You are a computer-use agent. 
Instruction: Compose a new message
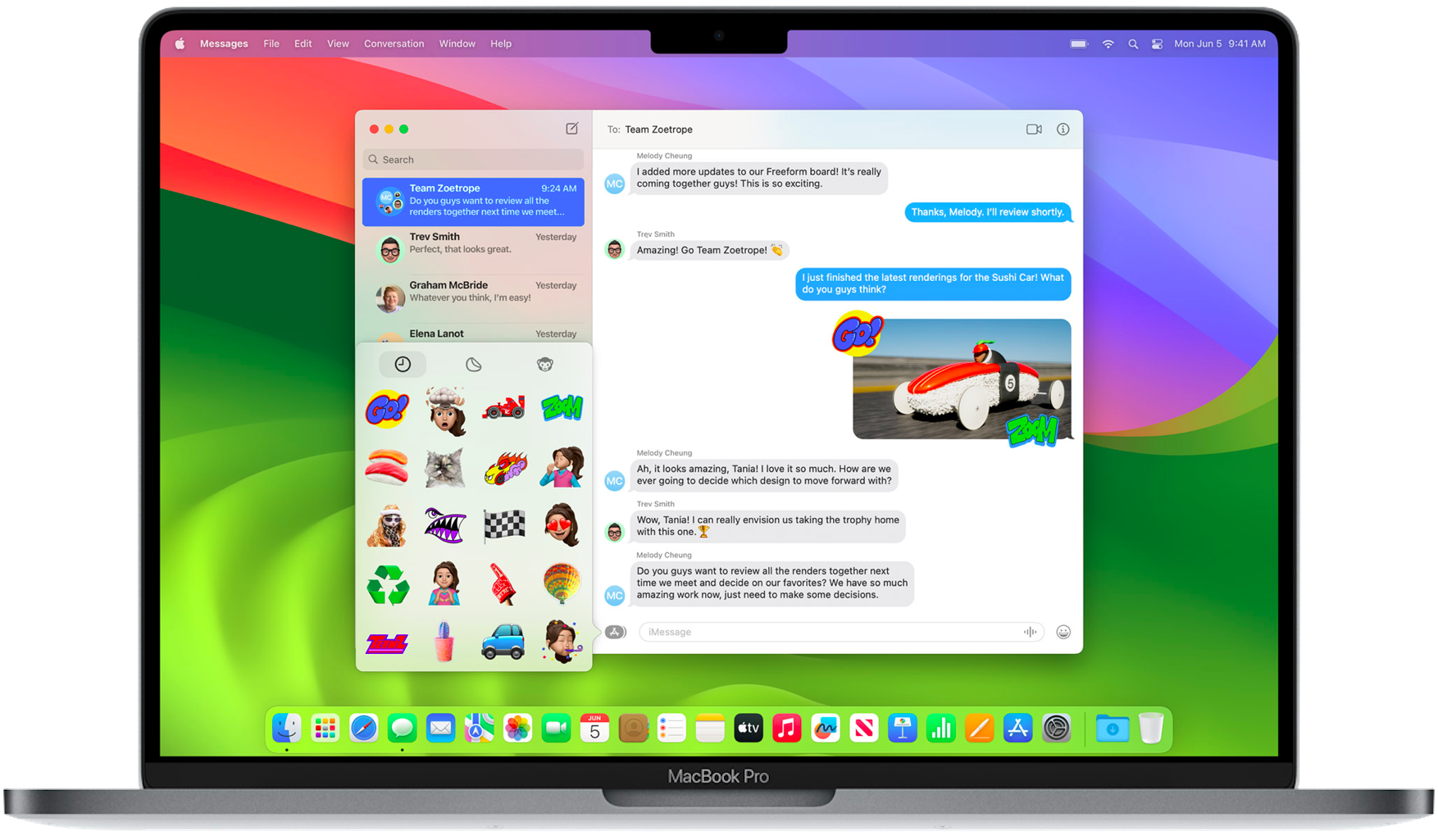tap(571, 129)
